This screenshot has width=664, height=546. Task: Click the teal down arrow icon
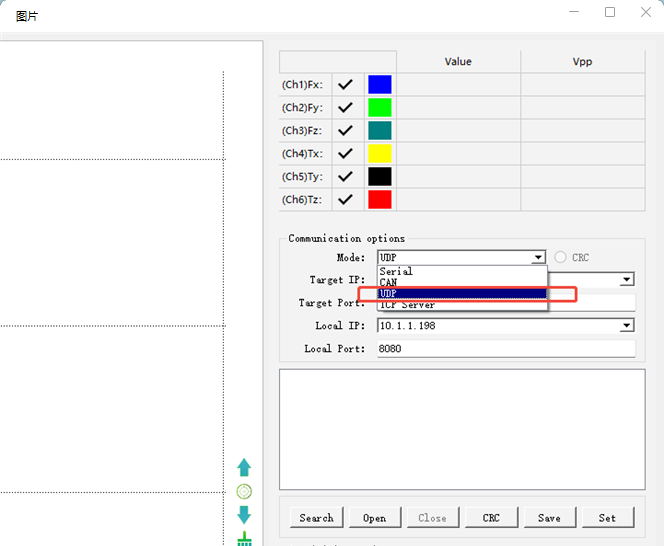244,515
